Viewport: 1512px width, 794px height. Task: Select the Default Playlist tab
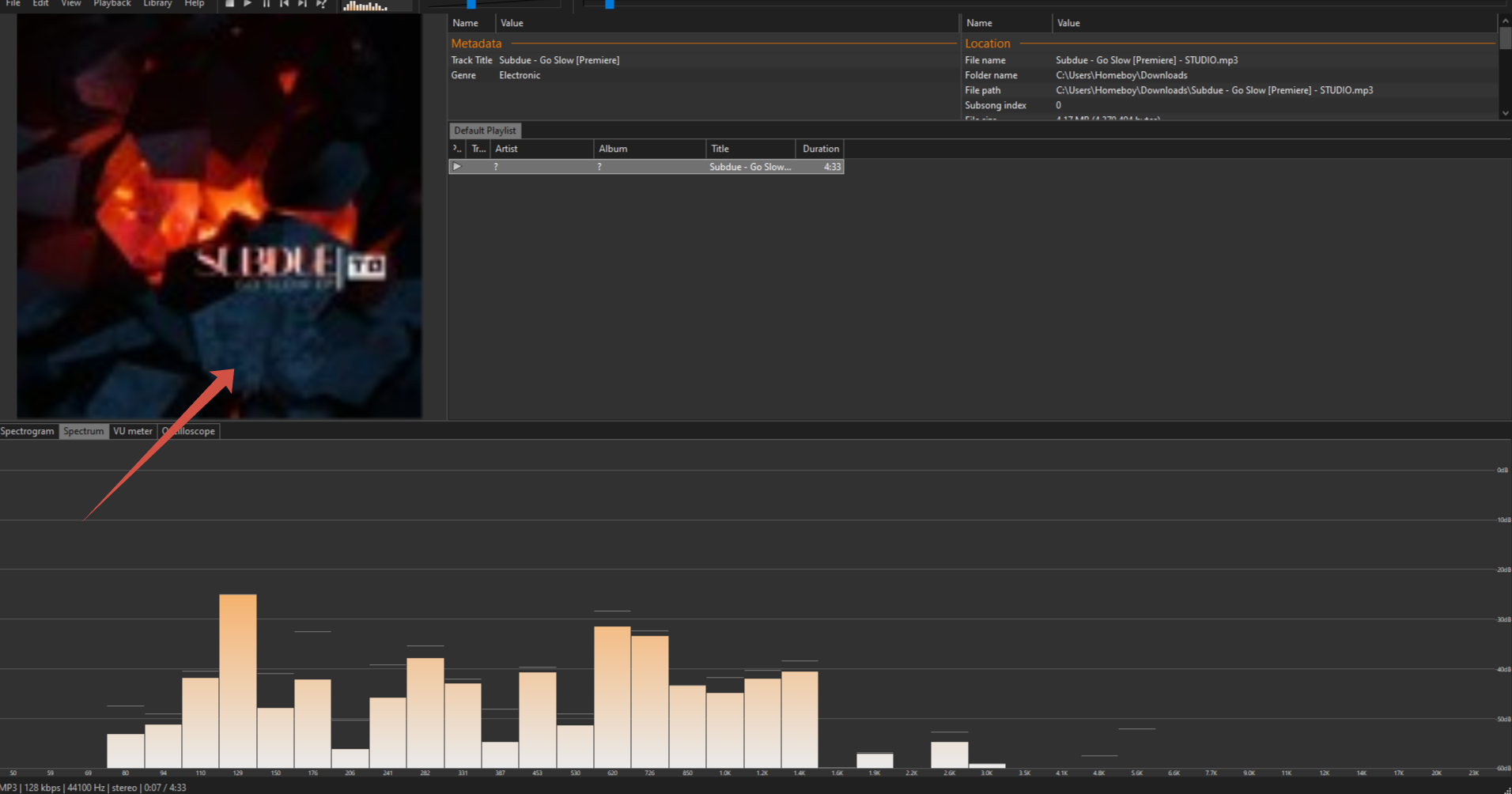pos(485,130)
